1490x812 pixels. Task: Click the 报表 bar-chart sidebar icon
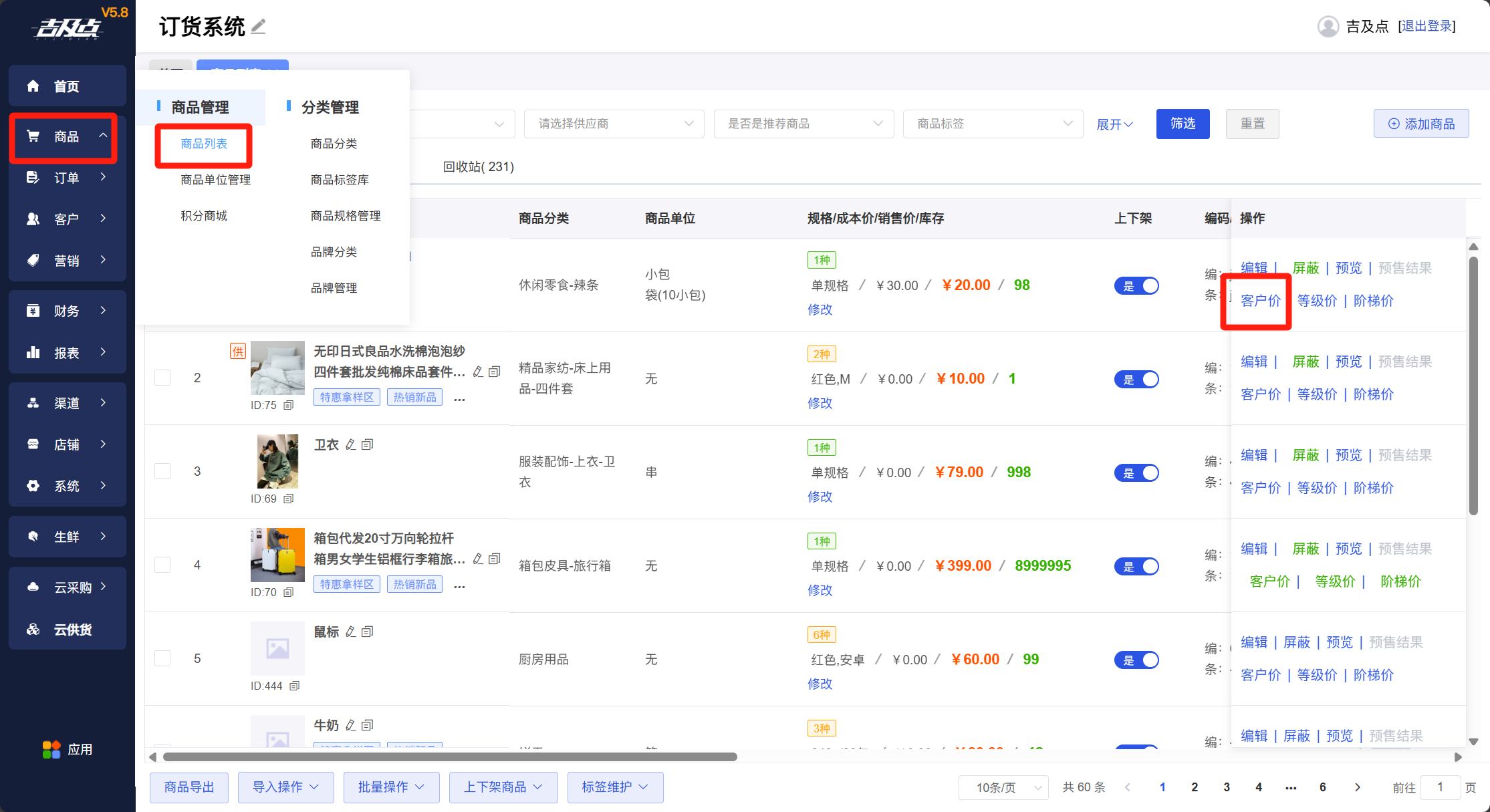(33, 352)
